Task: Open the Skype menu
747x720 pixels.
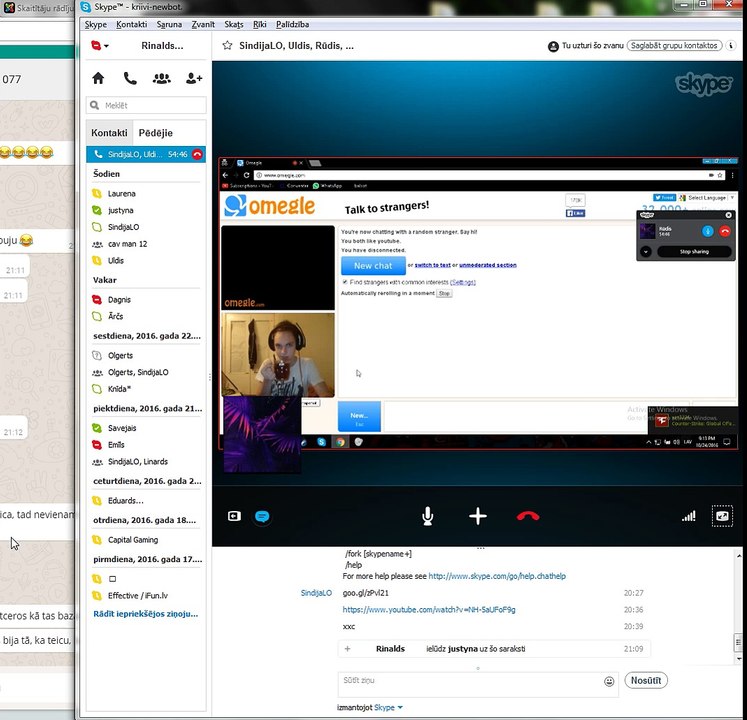Action: coord(96,24)
